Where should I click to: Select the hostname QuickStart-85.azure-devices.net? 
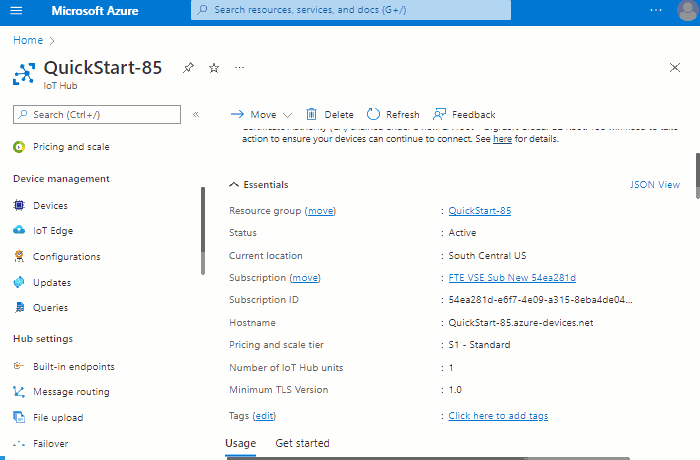click(521, 323)
